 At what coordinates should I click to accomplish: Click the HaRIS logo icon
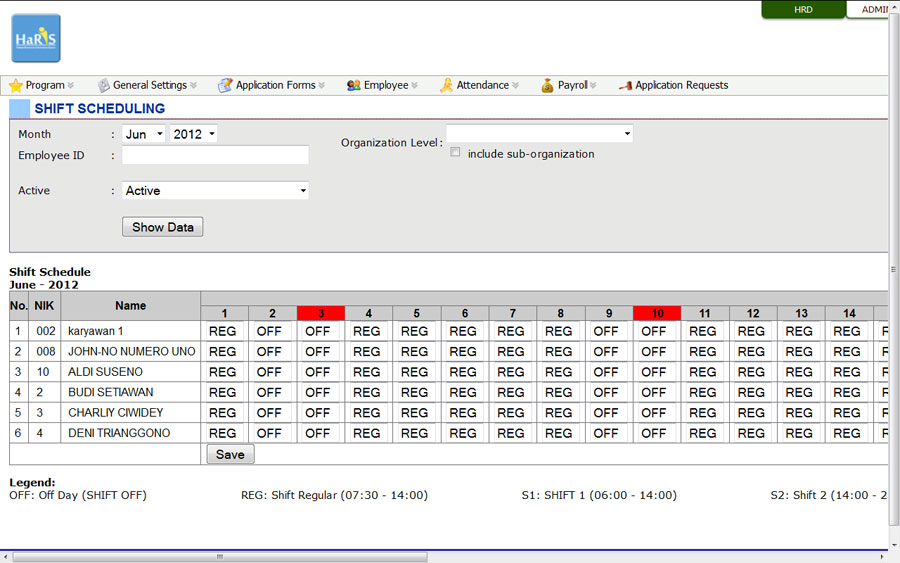[36, 39]
